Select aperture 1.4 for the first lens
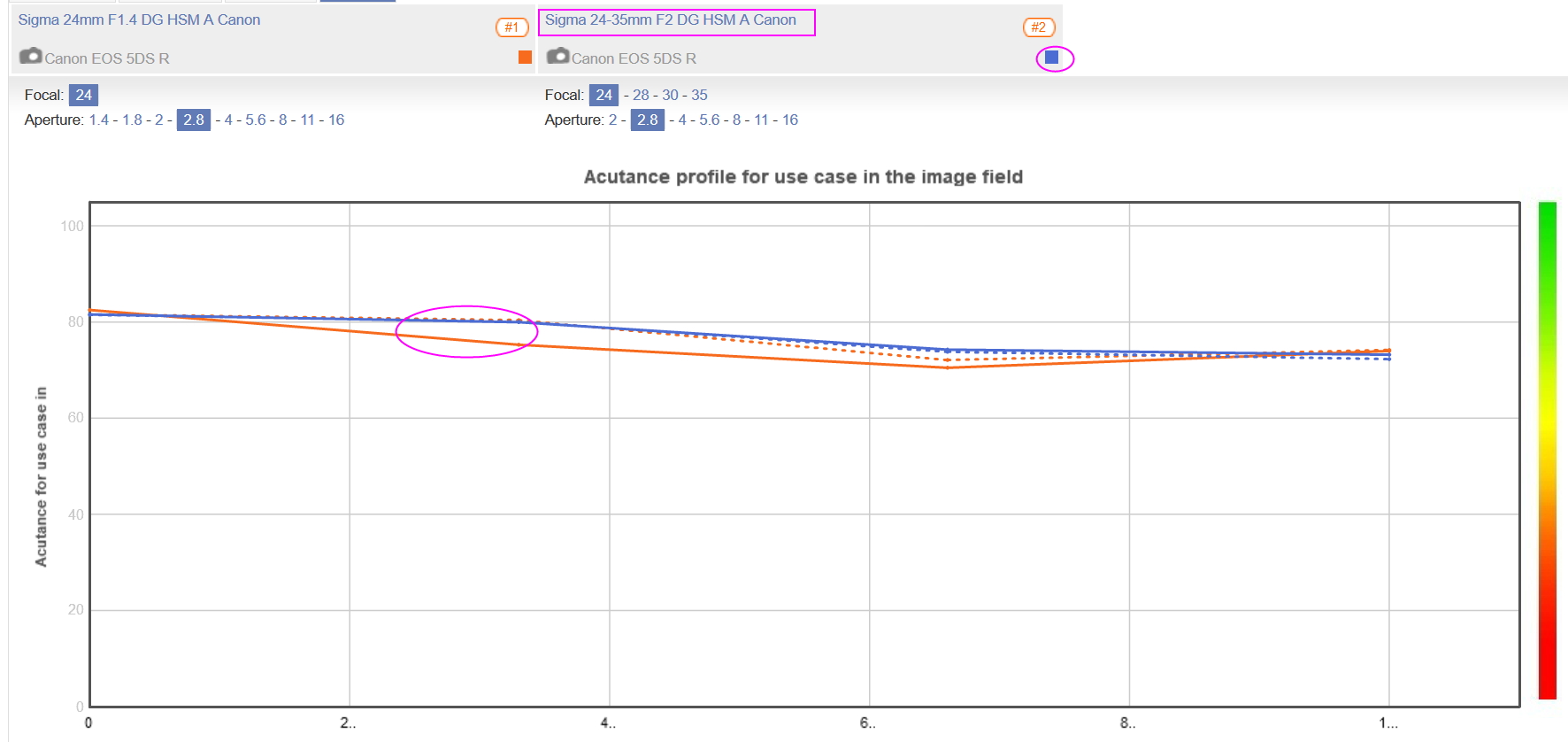Image resolution: width=1568 pixels, height=742 pixels. (98, 120)
